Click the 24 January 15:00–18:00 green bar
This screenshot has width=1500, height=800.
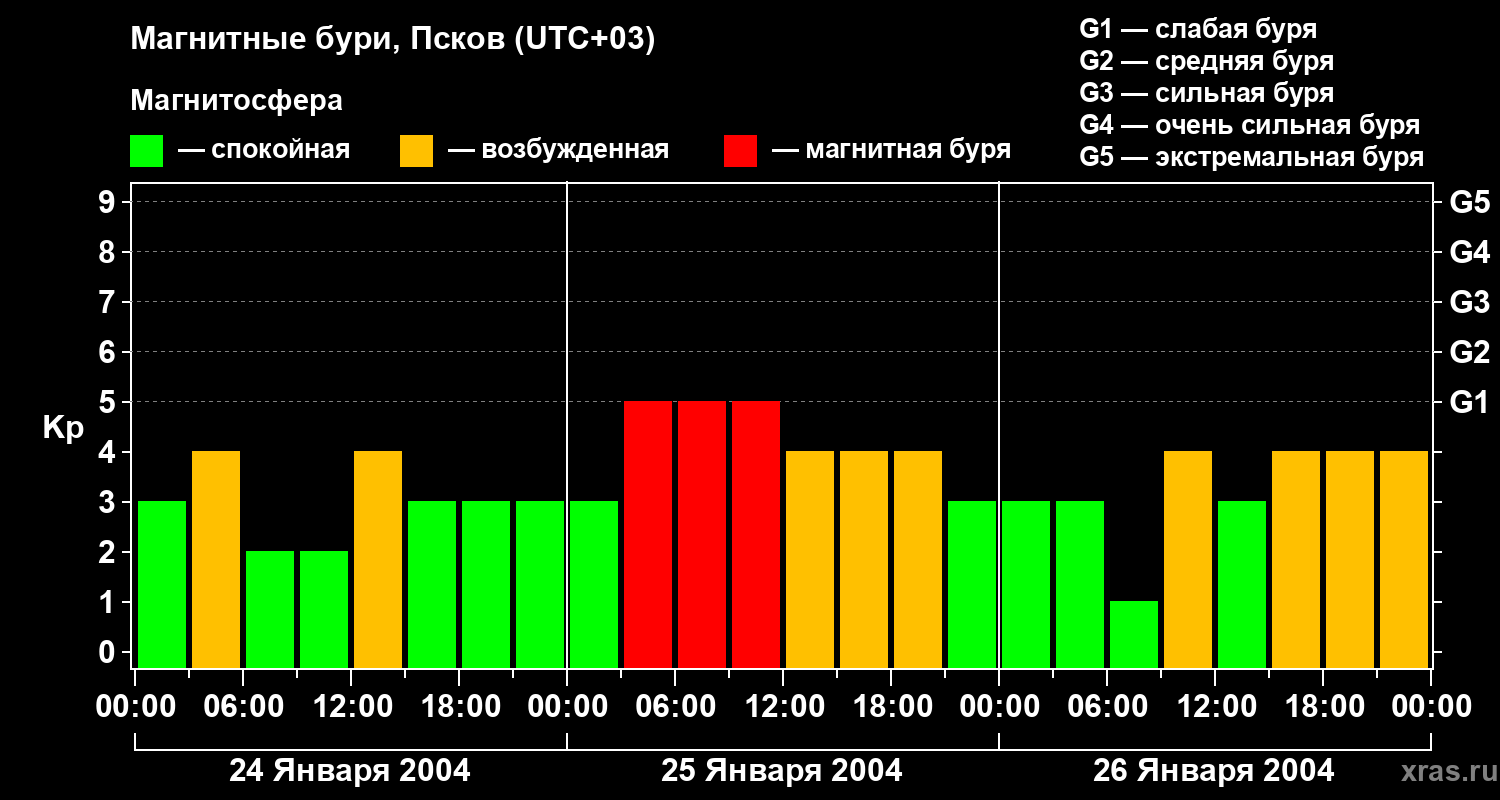click(432, 584)
